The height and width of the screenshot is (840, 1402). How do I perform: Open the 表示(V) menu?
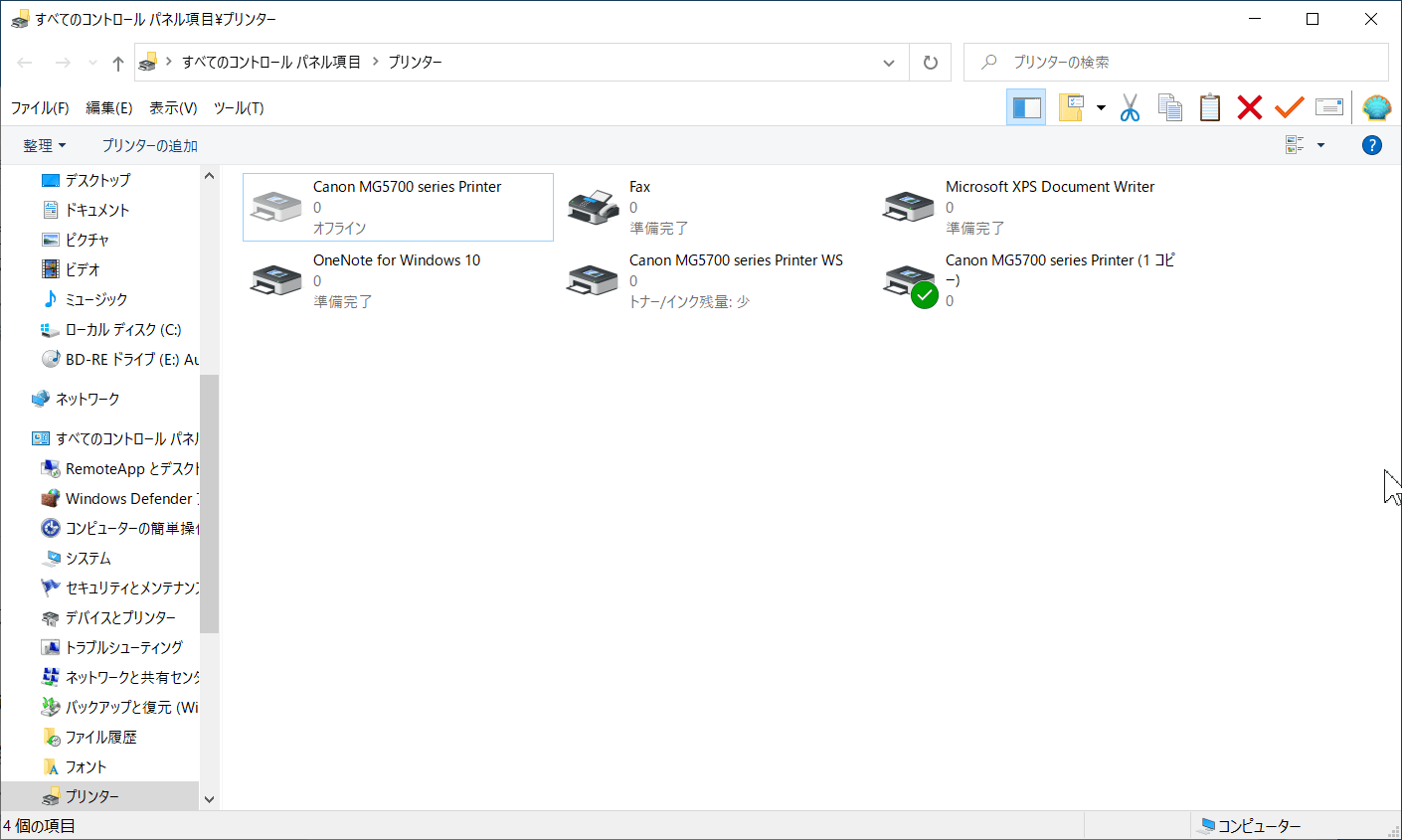coord(173,107)
